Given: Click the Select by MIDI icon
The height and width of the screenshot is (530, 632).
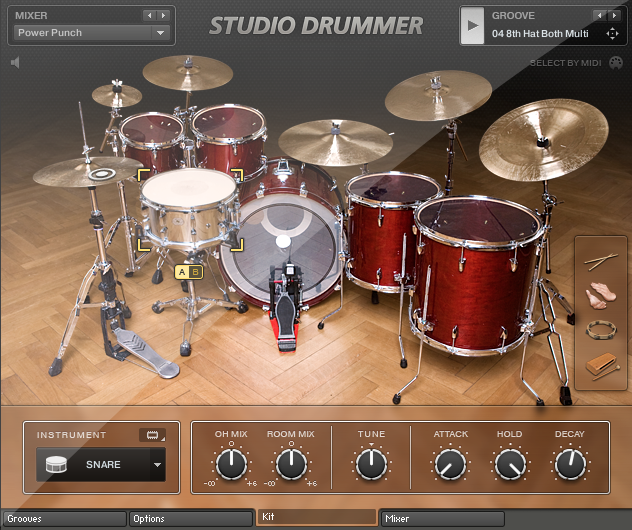Looking at the screenshot, I should [x=616, y=65].
